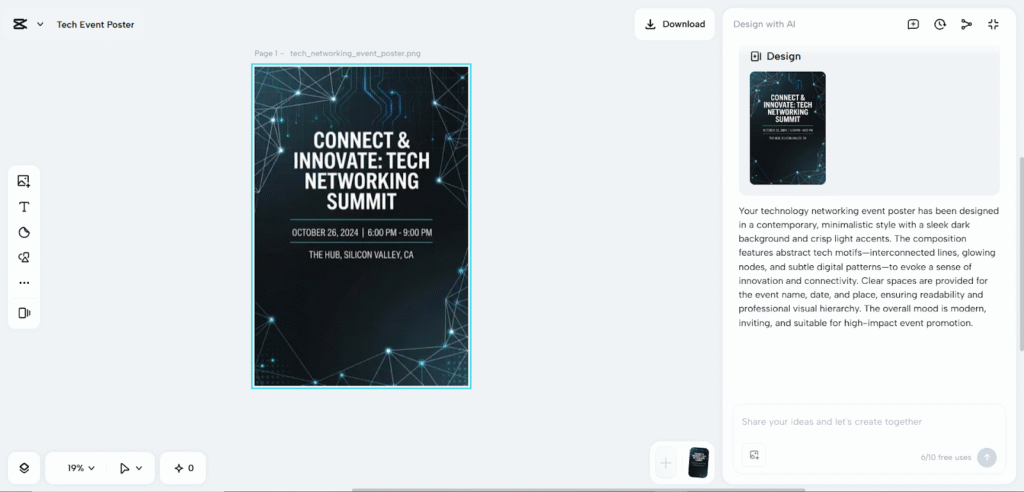Select the shapes tool in left toolbar
The height and width of the screenshot is (492, 1024).
point(24,233)
